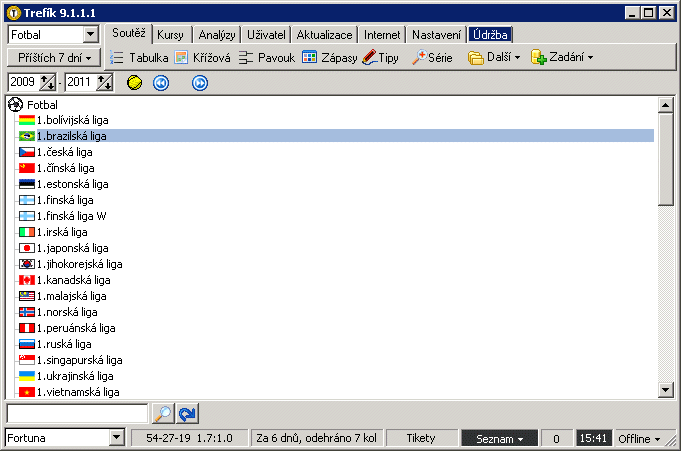Click the list scrollbar up arrow
The height and width of the screenshot is (451, 681).
coord(665,105)
